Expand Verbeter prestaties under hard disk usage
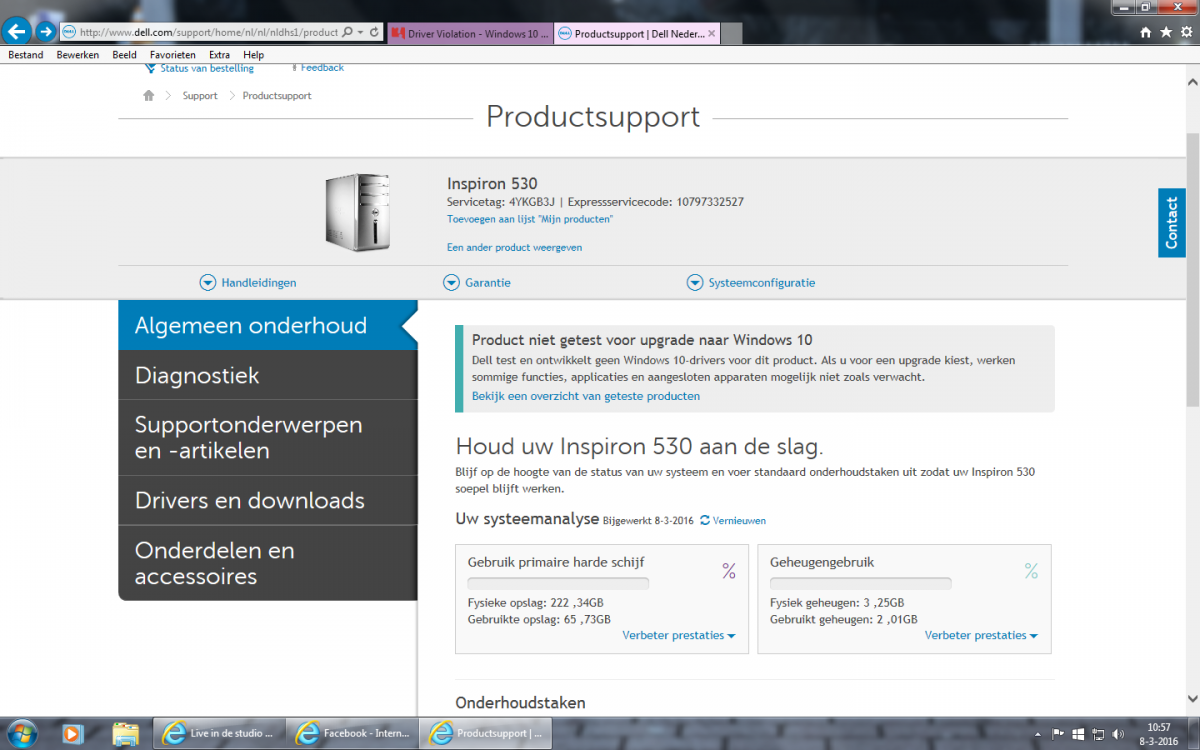The height and width of the screenshot is (750, 1200). tap(679, 635)
